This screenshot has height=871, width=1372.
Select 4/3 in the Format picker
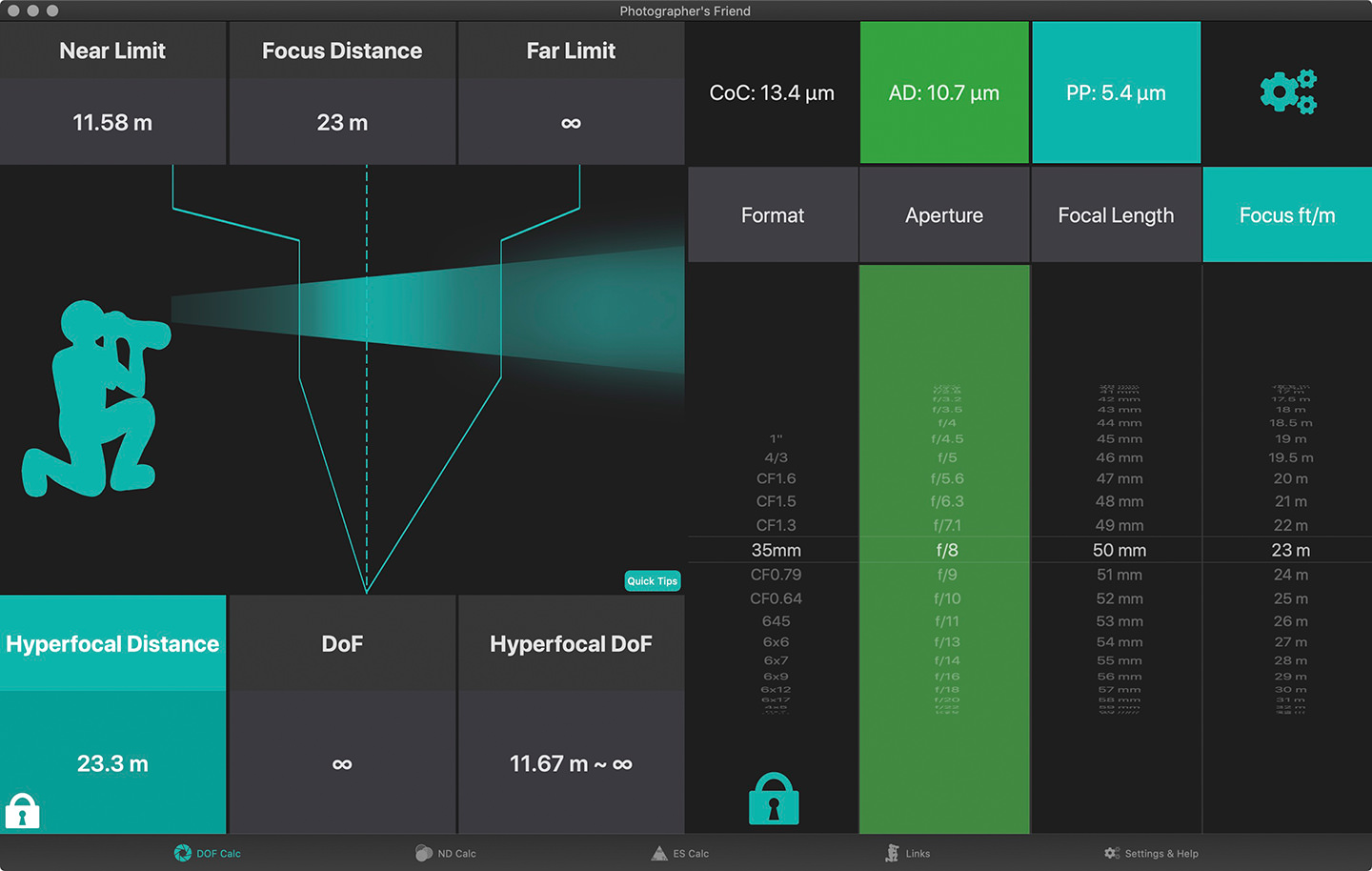pyautogui.click(x=776, y=457)
